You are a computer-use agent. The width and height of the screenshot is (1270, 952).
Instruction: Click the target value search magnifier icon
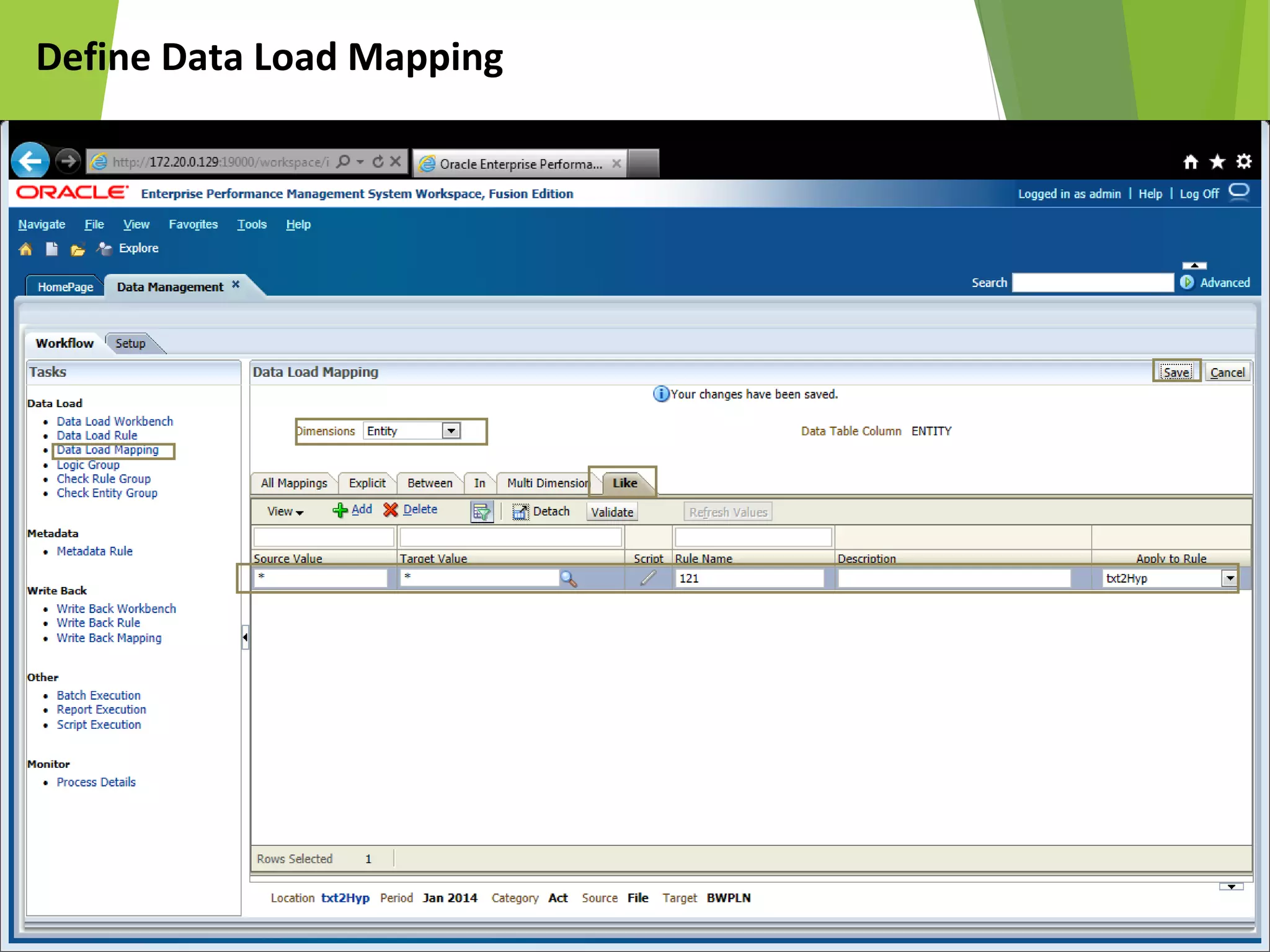568,579
